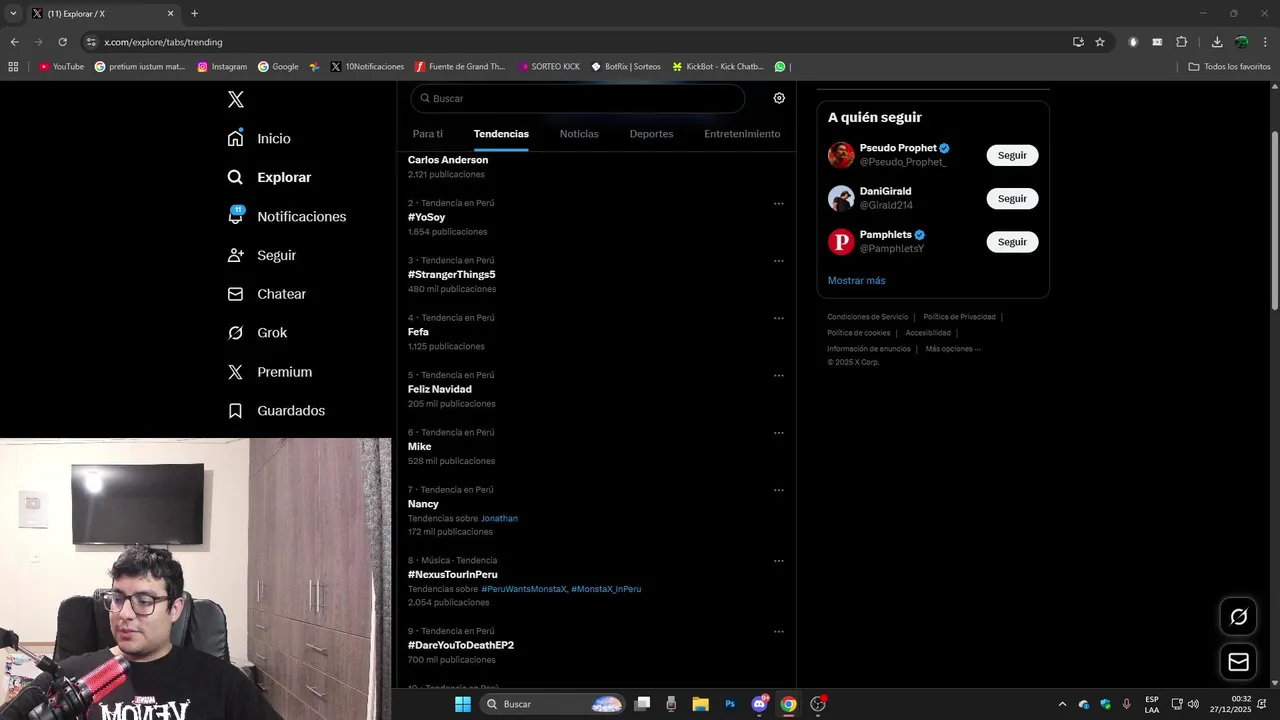1280x720 pixels.
Task: Click the page vertical scrollbar
Action: (x=1274, y=220)
